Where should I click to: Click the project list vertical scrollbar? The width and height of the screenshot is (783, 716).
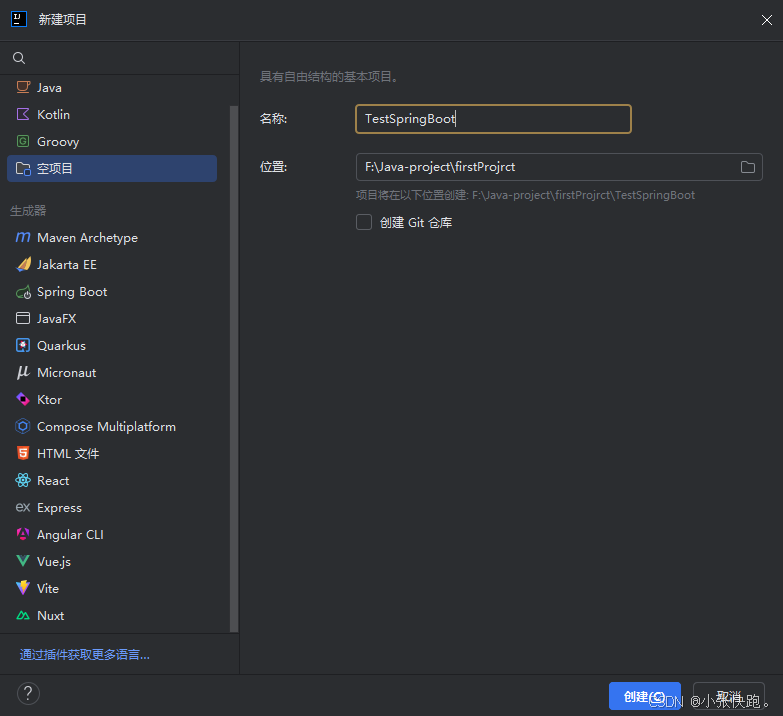click(234, 368)
